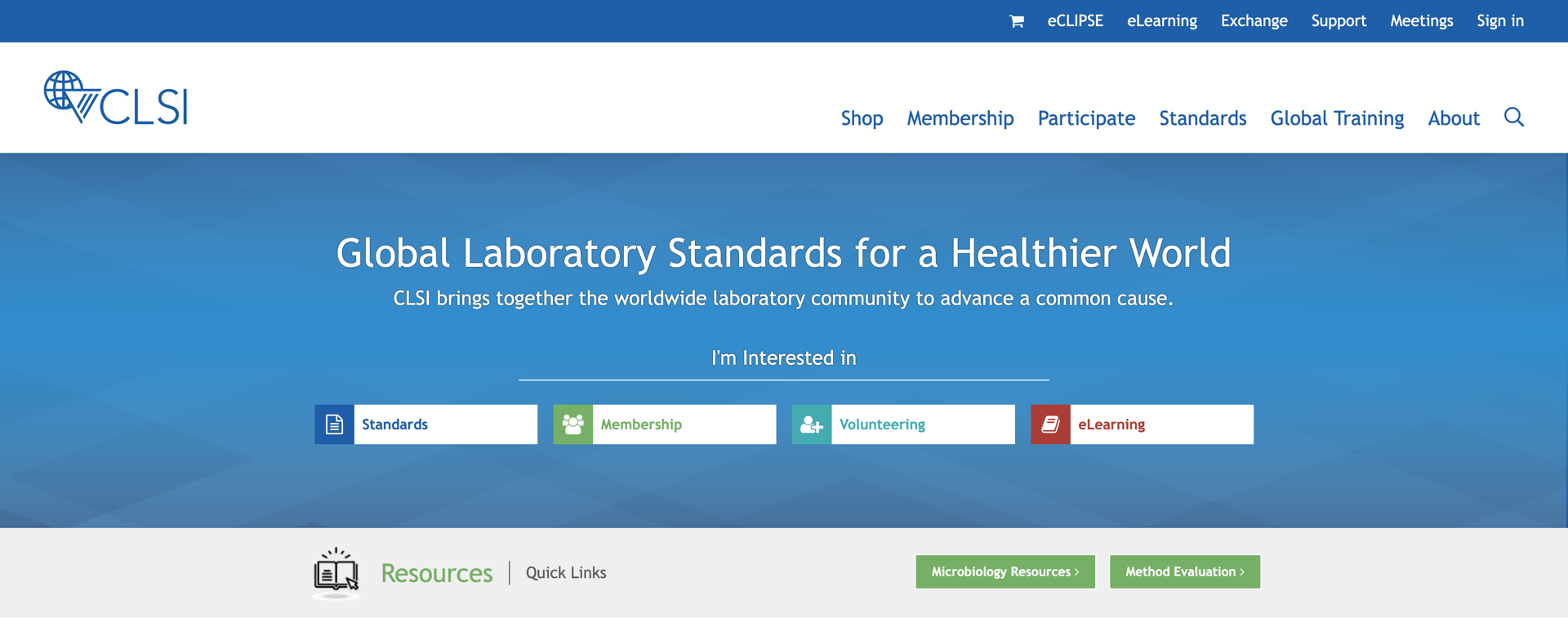Click the red eLearning book icon
This screenshot has height=622, width=1568.
pyautogui.click(x=1050, y=424)
